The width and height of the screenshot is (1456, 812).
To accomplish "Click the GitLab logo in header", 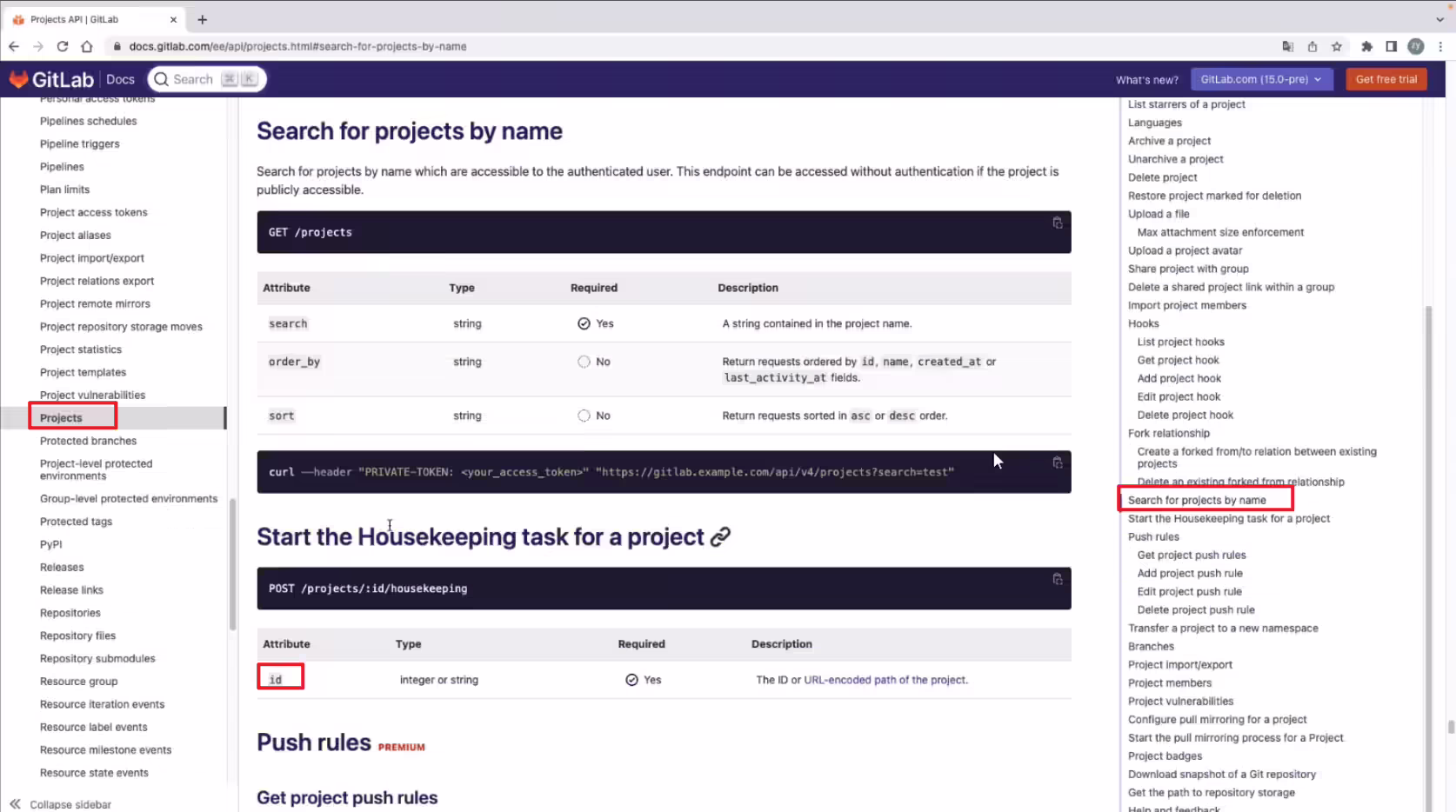I will pyautogui.click(x=51, y=79).
